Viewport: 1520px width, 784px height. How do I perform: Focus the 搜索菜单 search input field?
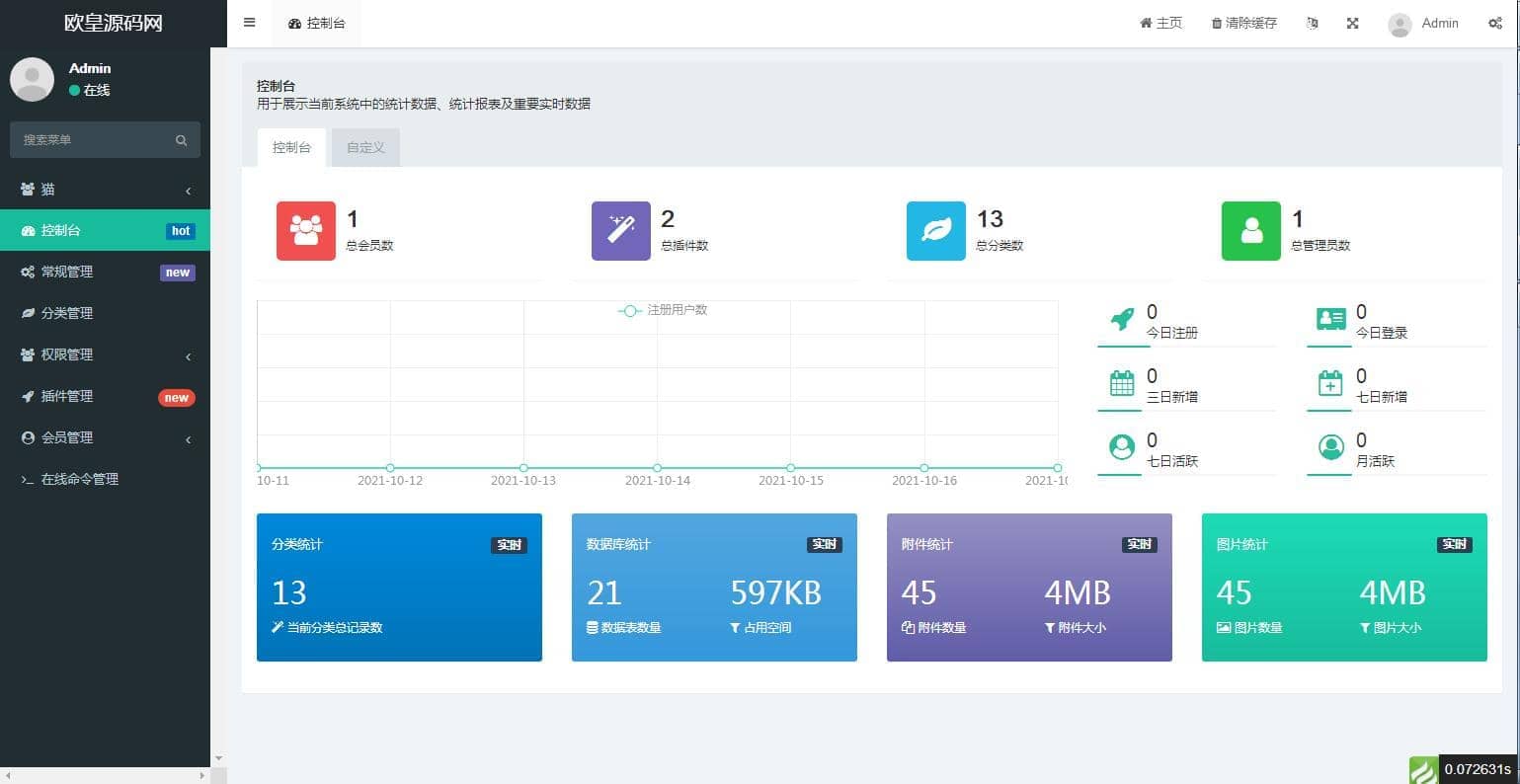point(91,140)
